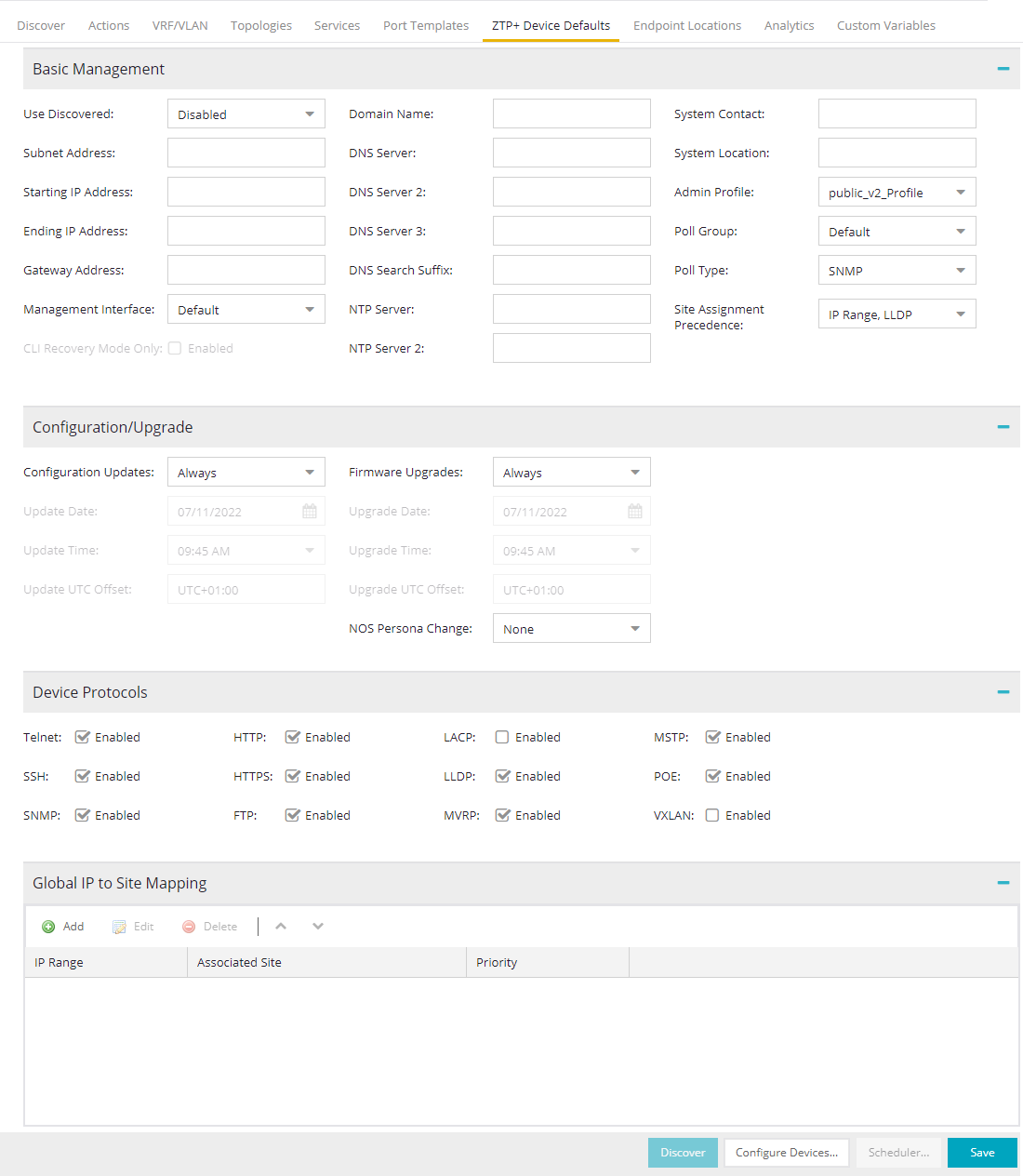This screenshot has height=1176, width=1023.
Task: Enable the VXLAN protocol checkbox
Action: [x=712, y=815]
